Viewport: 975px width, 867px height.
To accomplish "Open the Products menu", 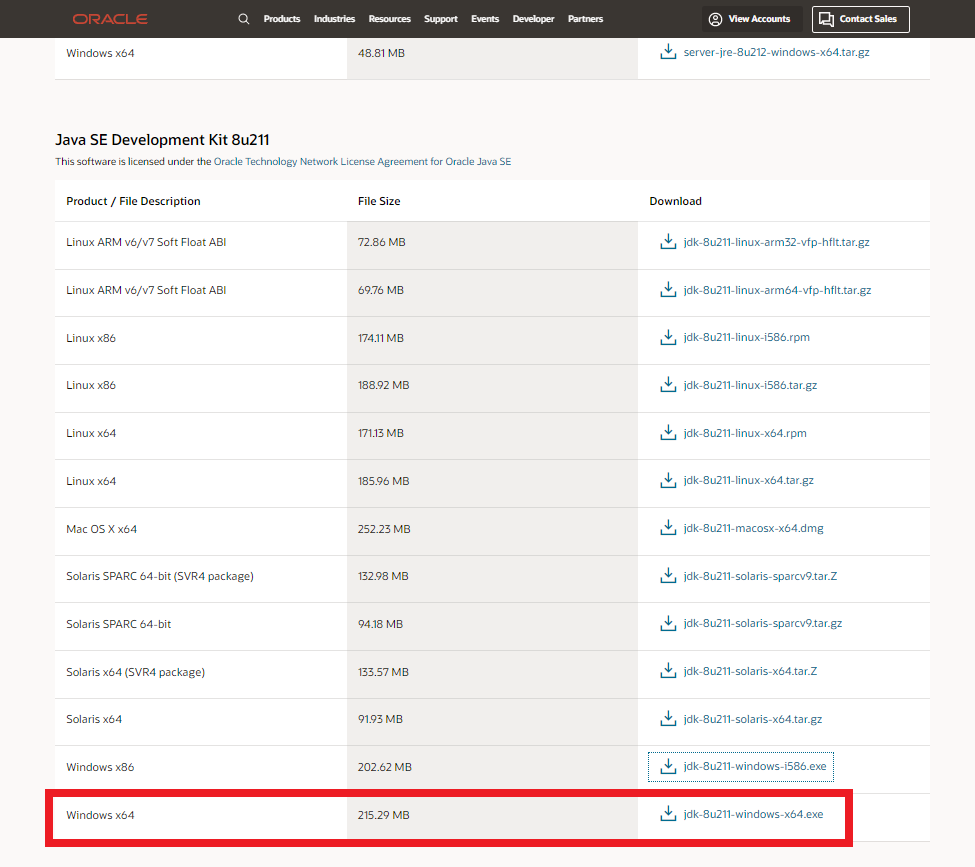I will tap(282, 19).
